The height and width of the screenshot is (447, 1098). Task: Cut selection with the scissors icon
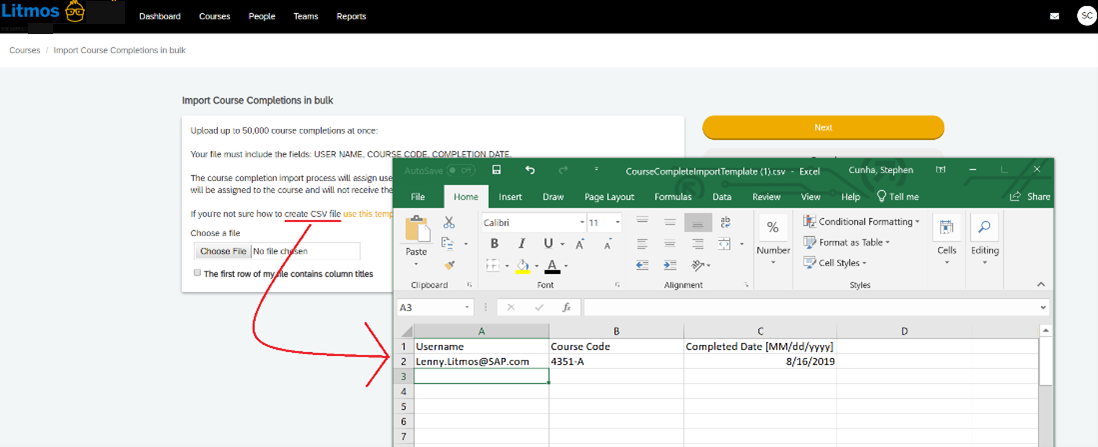[x=449, y=222]
